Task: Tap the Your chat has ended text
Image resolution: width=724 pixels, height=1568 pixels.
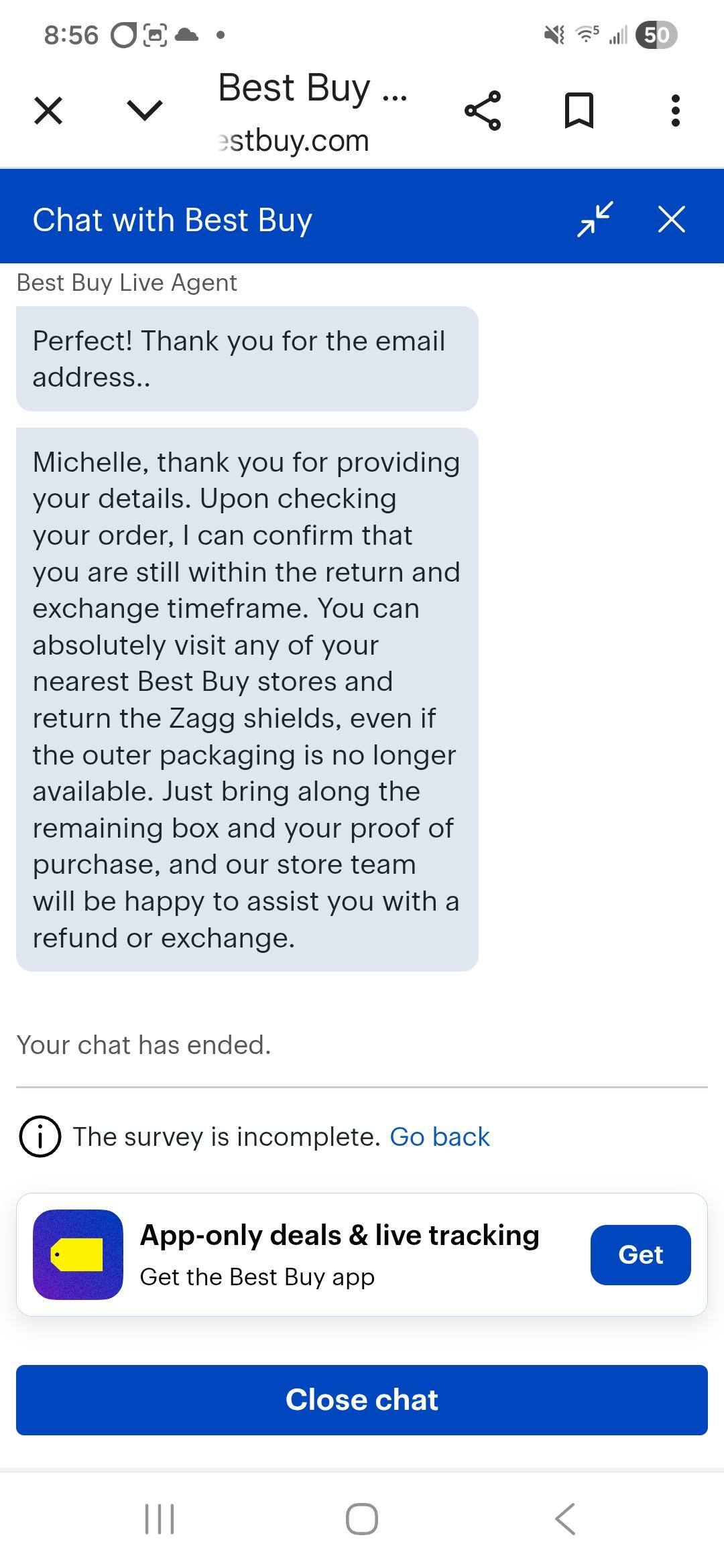Action: [143, 1044]
